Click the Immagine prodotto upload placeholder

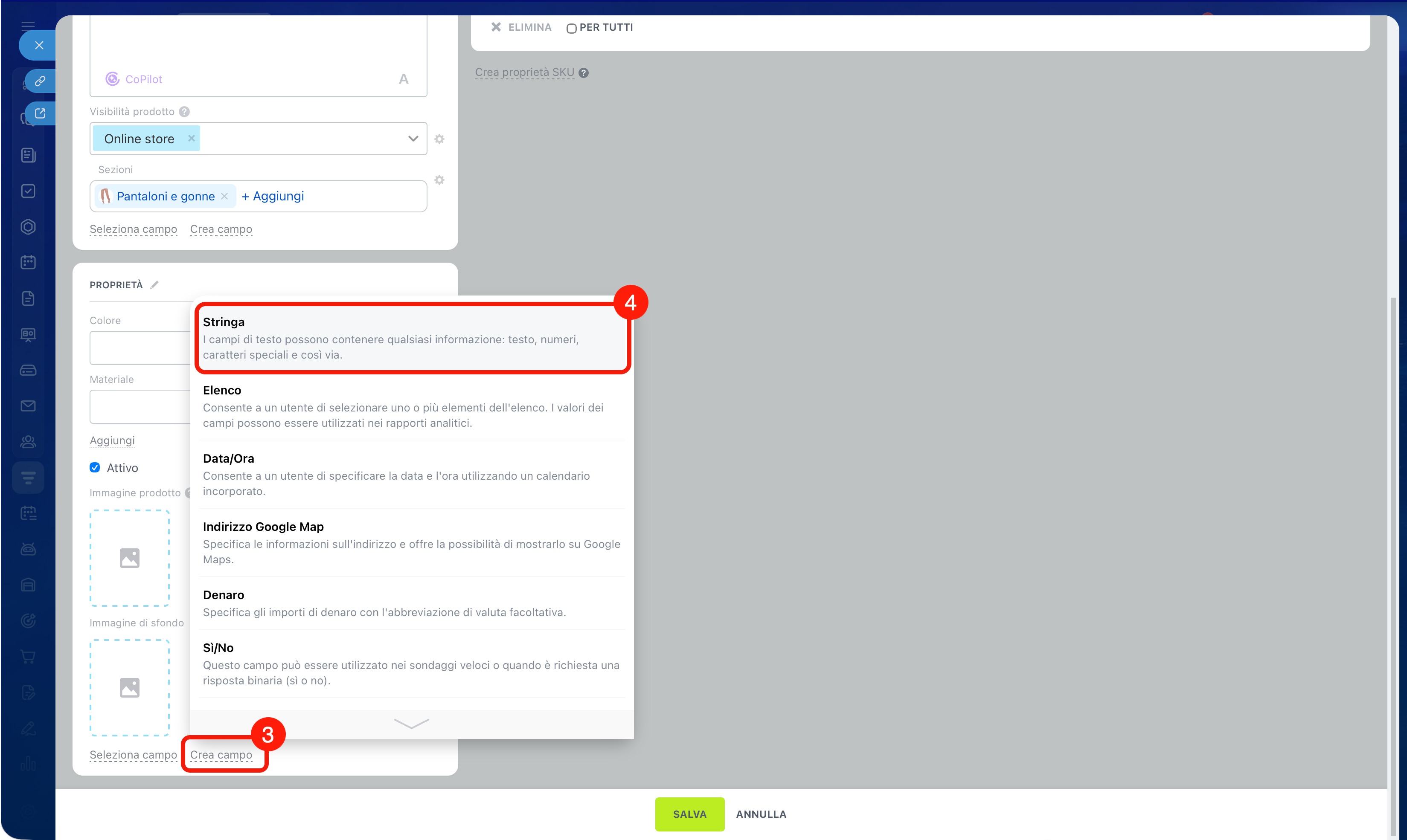coord(130,558)
